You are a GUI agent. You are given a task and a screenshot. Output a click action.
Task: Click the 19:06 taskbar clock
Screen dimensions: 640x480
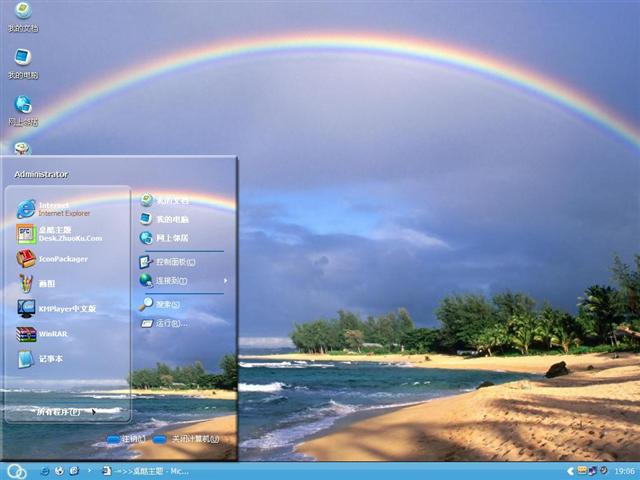tap(624, 471)
